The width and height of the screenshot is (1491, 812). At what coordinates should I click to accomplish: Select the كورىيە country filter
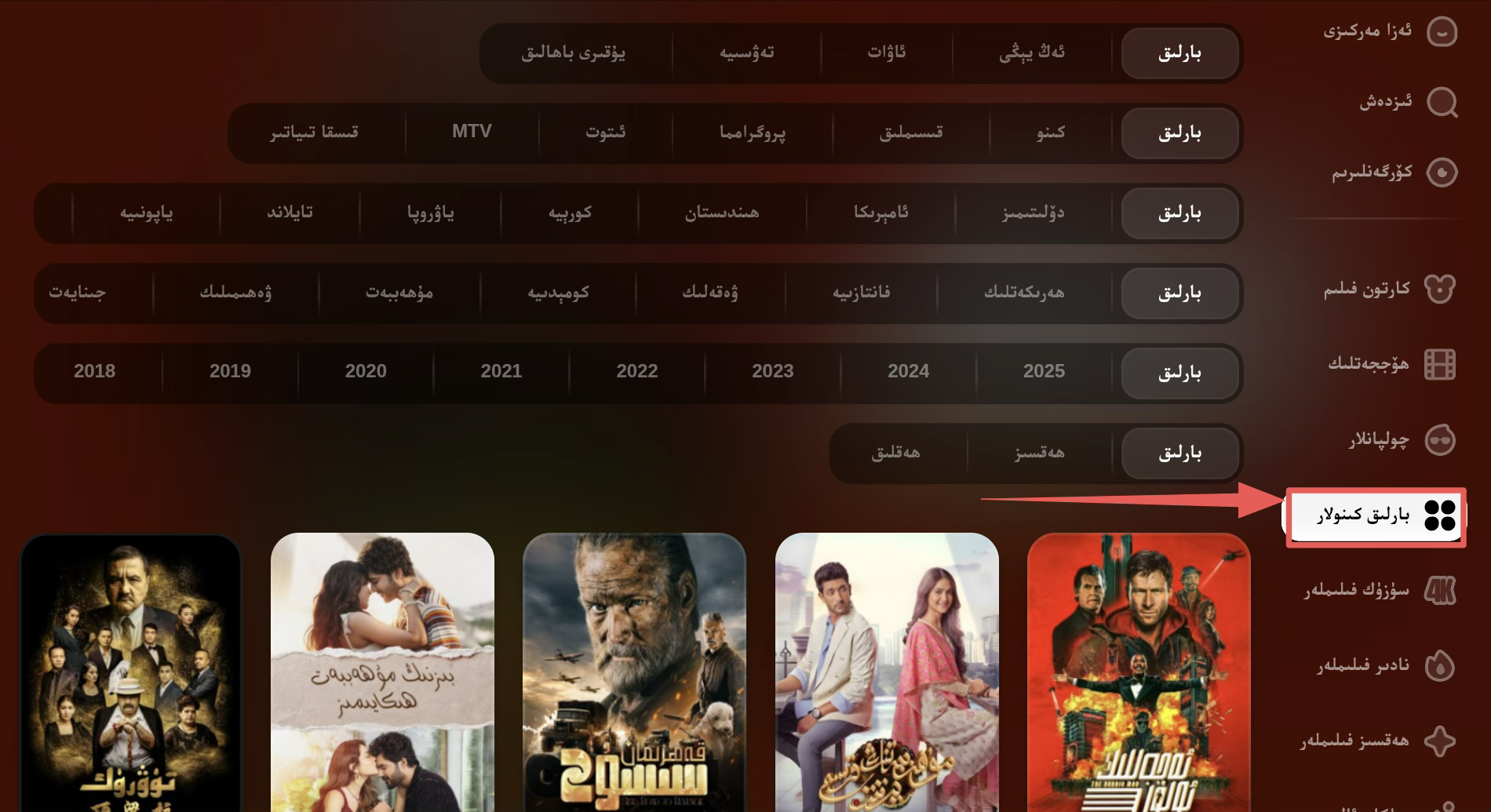click(571, 213)
